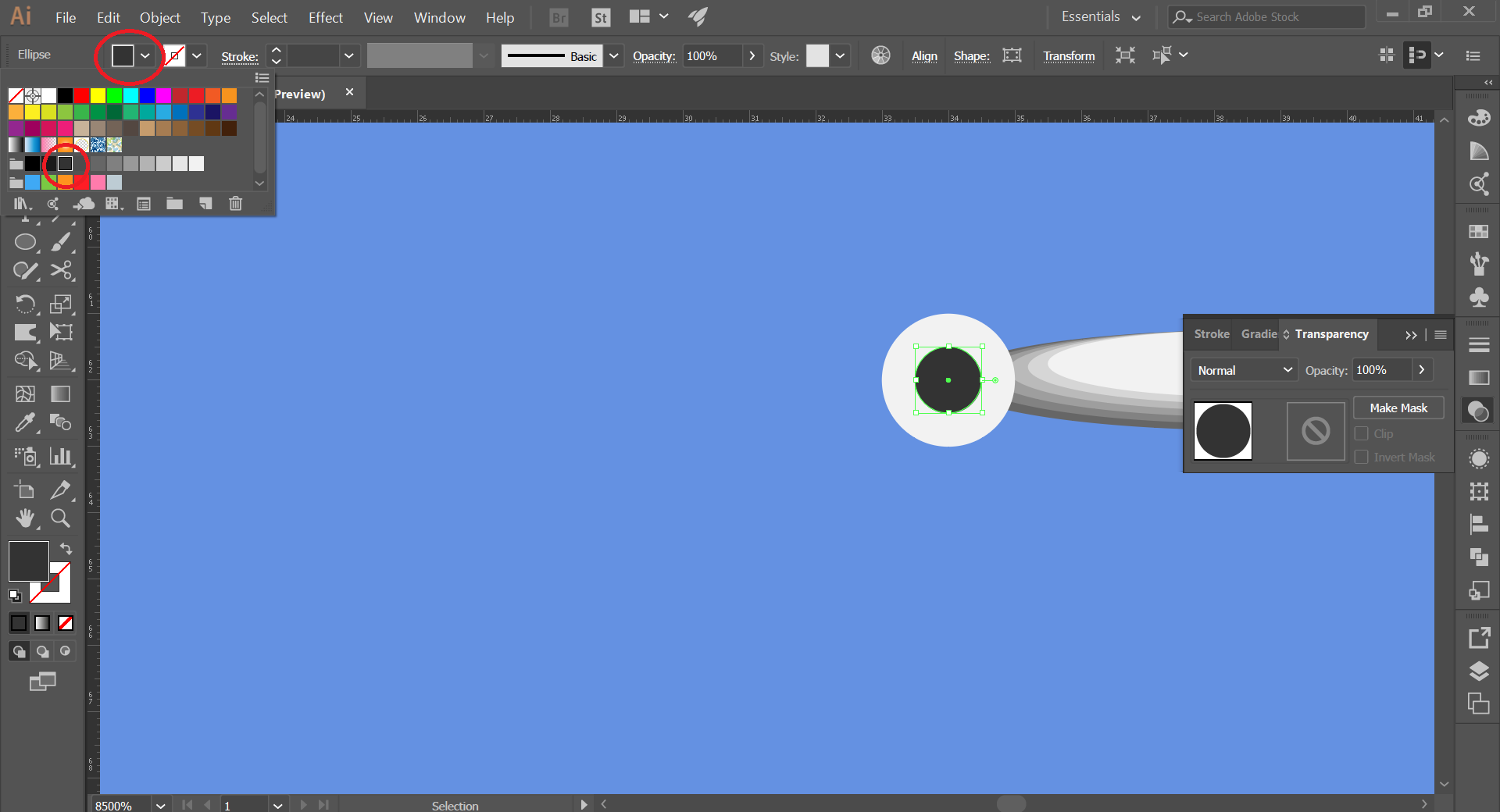Open the Stroke options link
This screenshot has width=1500, height=812.
(239, 56)
